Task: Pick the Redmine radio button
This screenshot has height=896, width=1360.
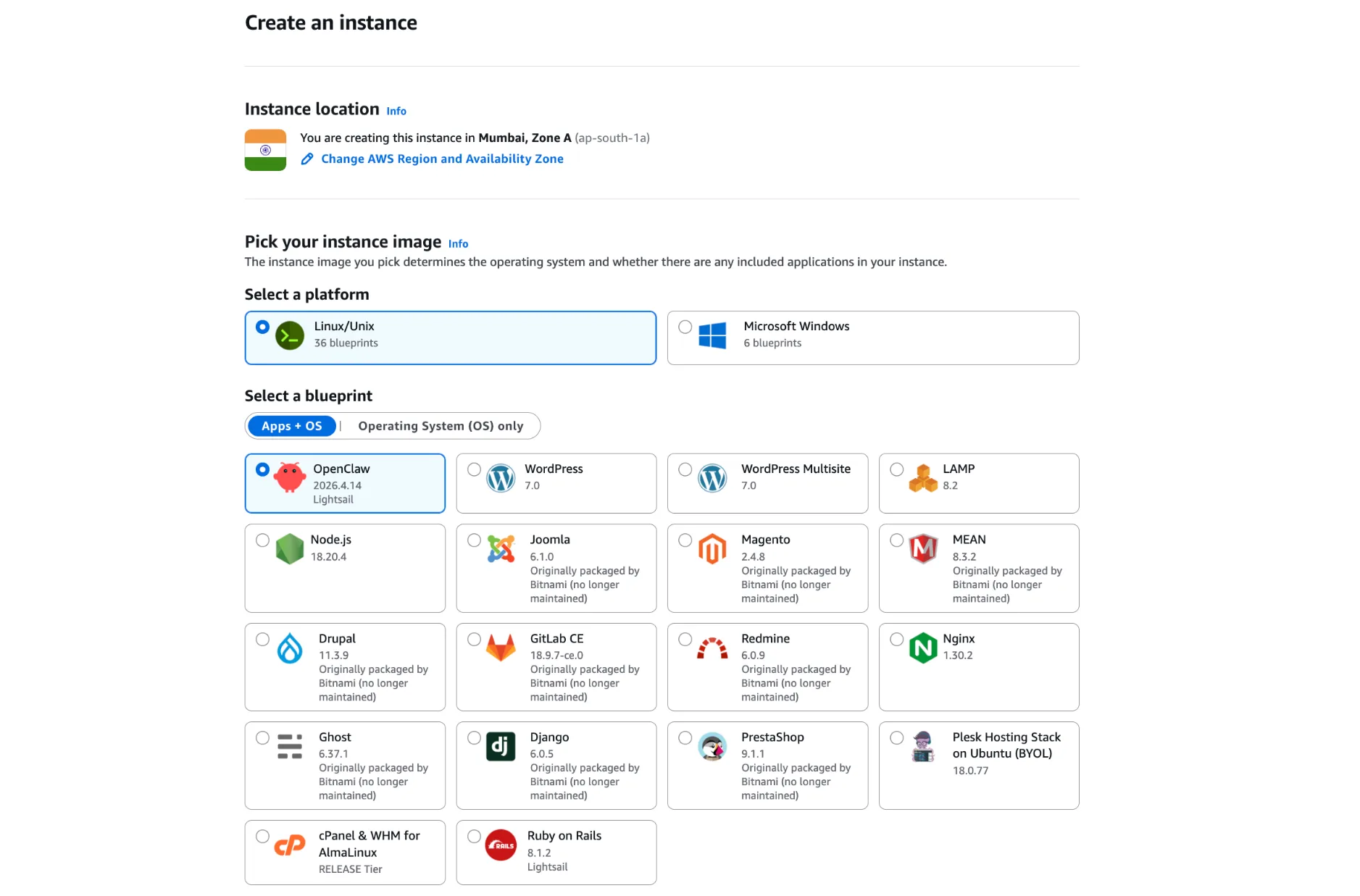Action: pyautogui.click(x=685, y=639)
